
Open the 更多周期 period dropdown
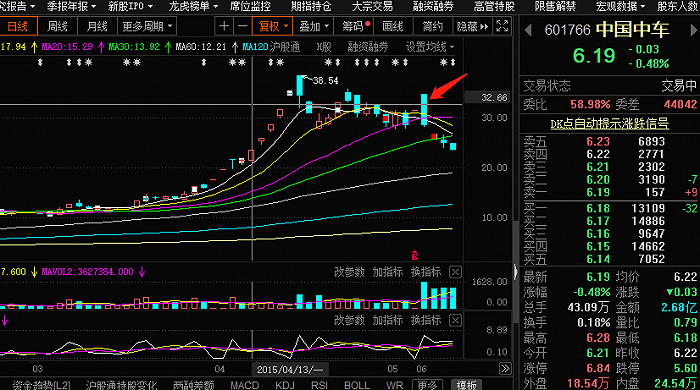147,26
